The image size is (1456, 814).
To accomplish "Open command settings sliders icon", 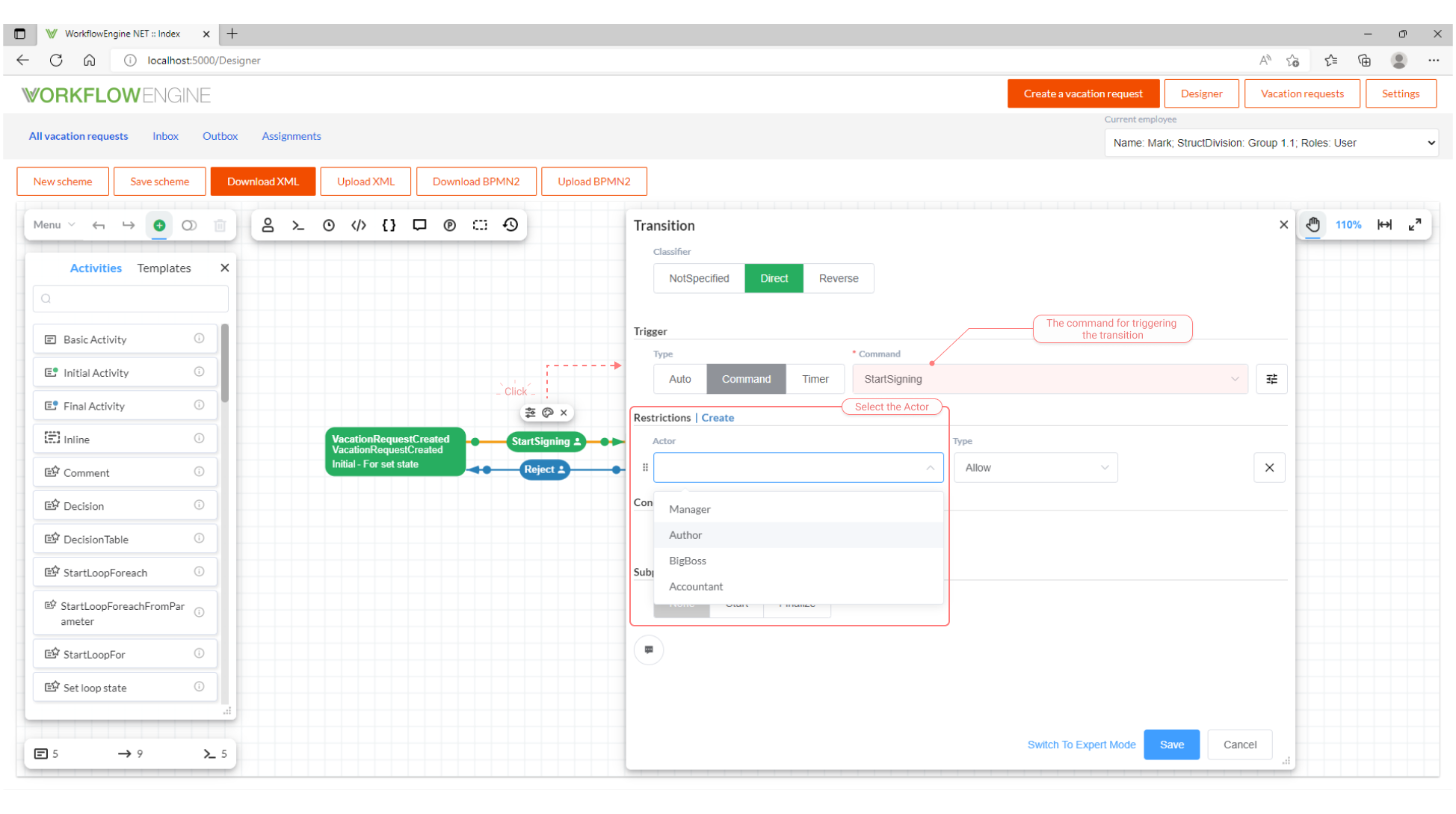I will click(1271, 379).
